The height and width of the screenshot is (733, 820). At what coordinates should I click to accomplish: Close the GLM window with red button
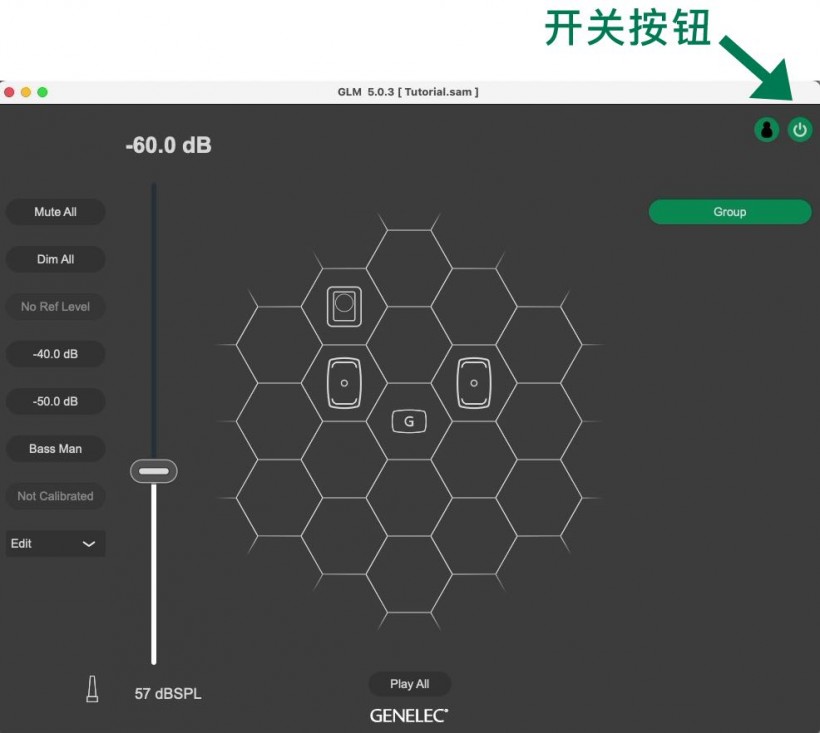pos(9,92)
